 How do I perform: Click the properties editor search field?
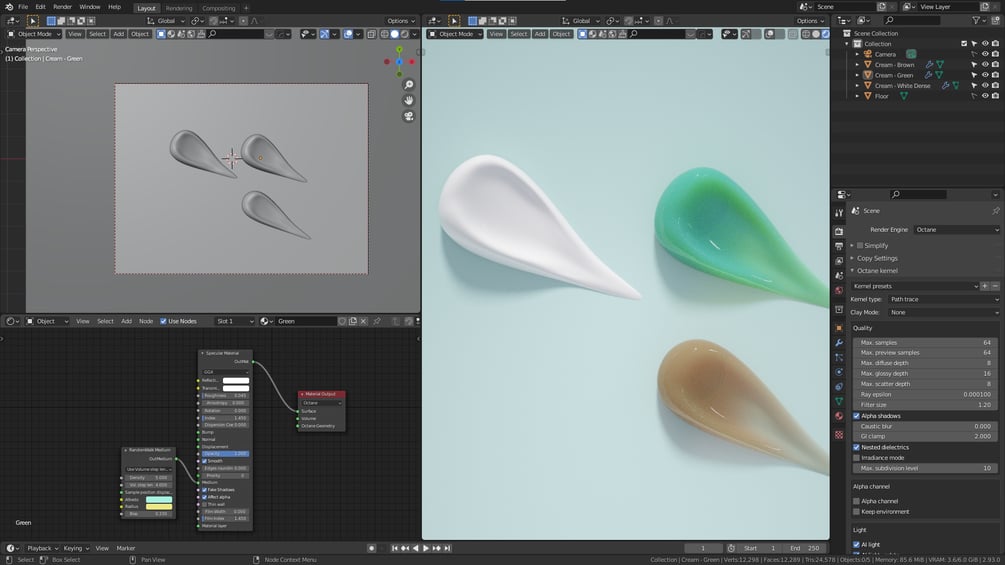click(918, 195)
